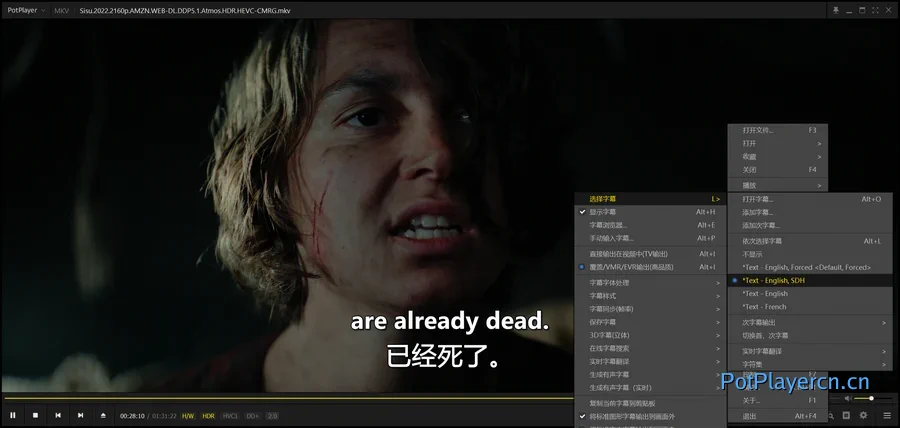The height and width of the screenshot is (428, 900).
Task: Pause playback with the pause button
Action: coord(13,415)
